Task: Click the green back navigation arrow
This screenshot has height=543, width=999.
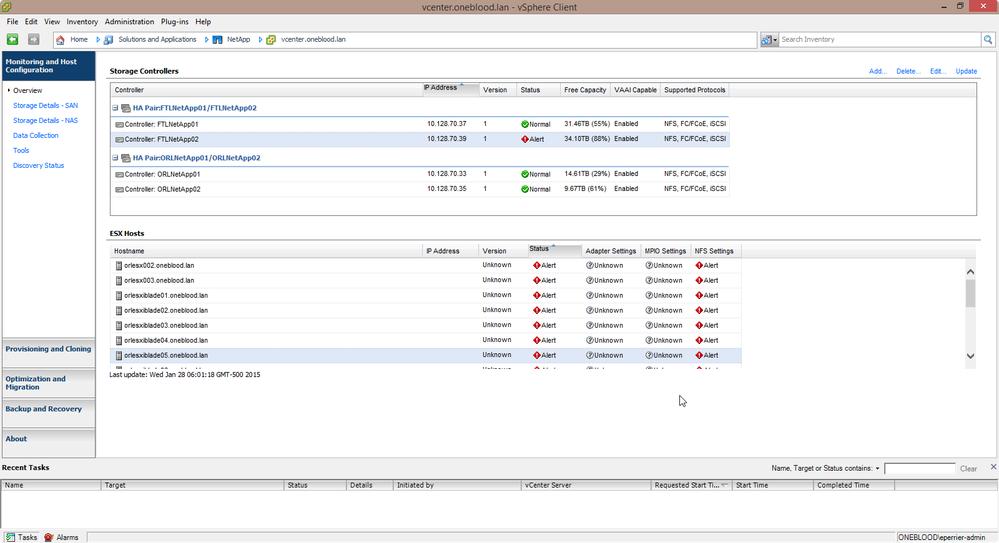Action: point(13,39)
